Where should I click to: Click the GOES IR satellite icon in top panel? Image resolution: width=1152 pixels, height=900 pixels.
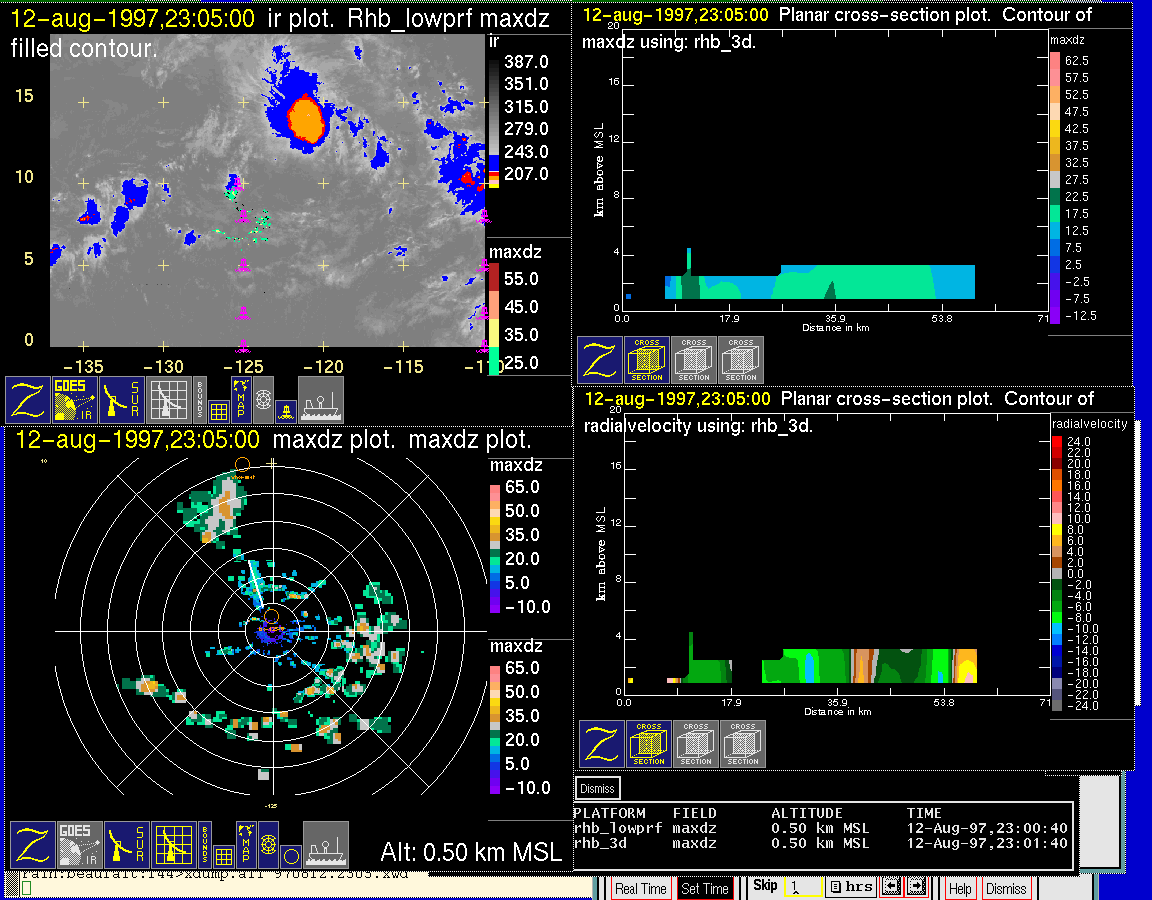76,400
